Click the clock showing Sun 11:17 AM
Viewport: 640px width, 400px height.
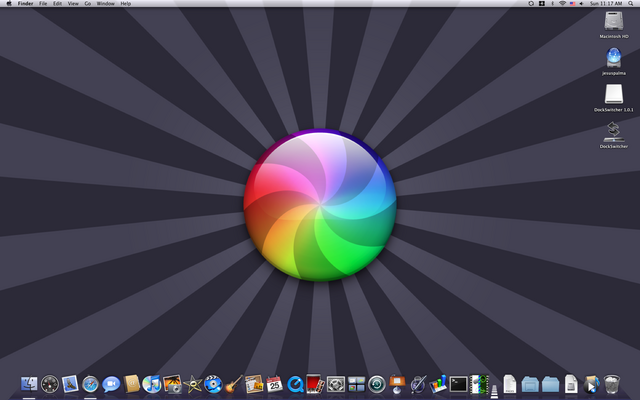[606, 3]
